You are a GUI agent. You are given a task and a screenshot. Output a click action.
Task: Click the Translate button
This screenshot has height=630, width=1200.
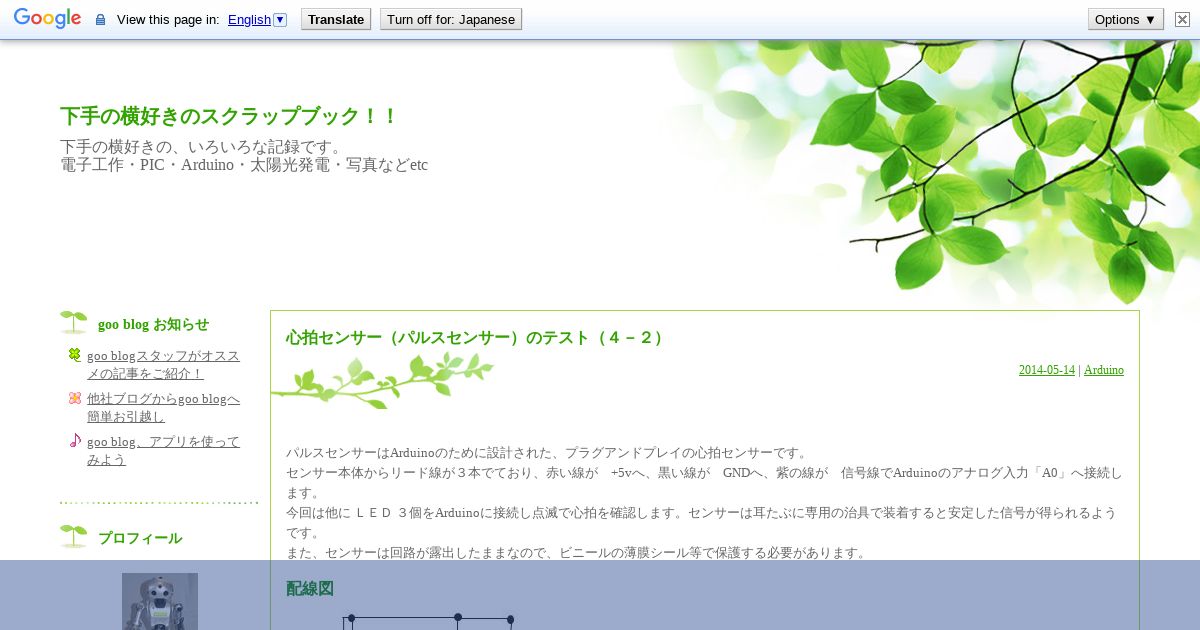[336, 19]
